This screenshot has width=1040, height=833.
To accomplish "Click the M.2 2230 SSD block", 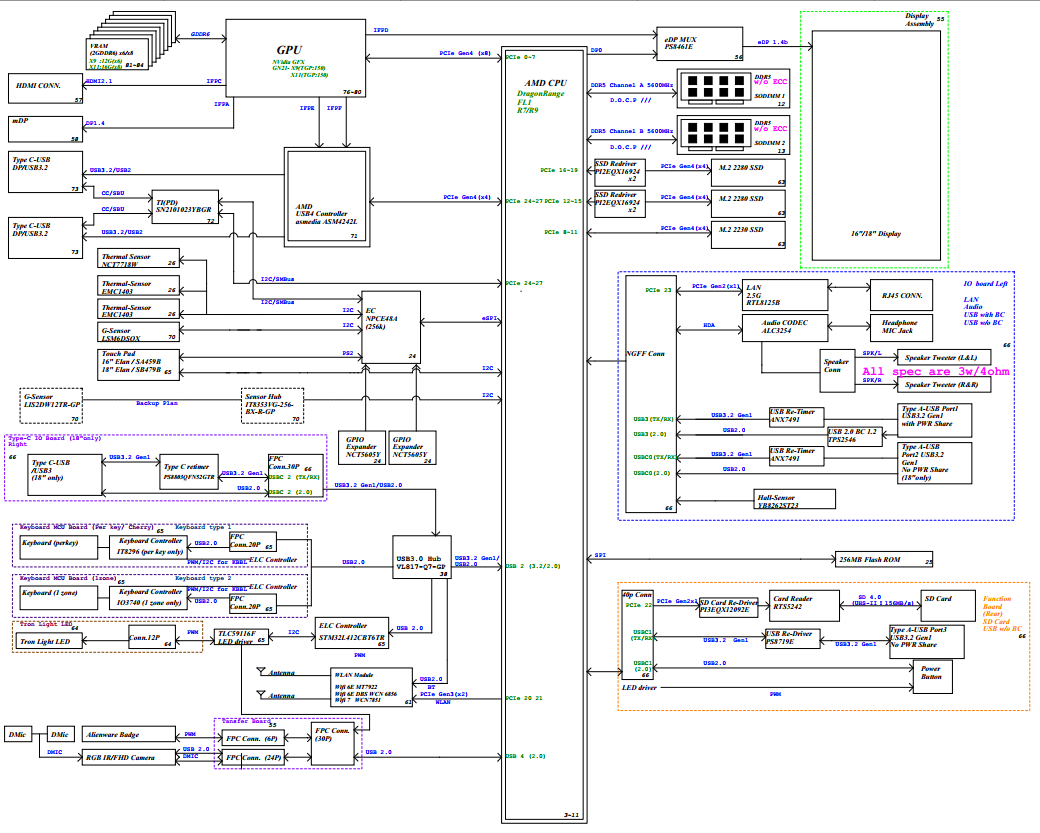I will 748,235.
